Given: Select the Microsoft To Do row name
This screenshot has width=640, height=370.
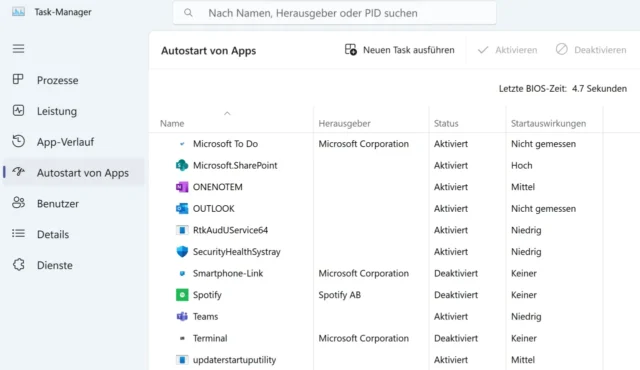Looking at the screenshot, I should point(225,144).
